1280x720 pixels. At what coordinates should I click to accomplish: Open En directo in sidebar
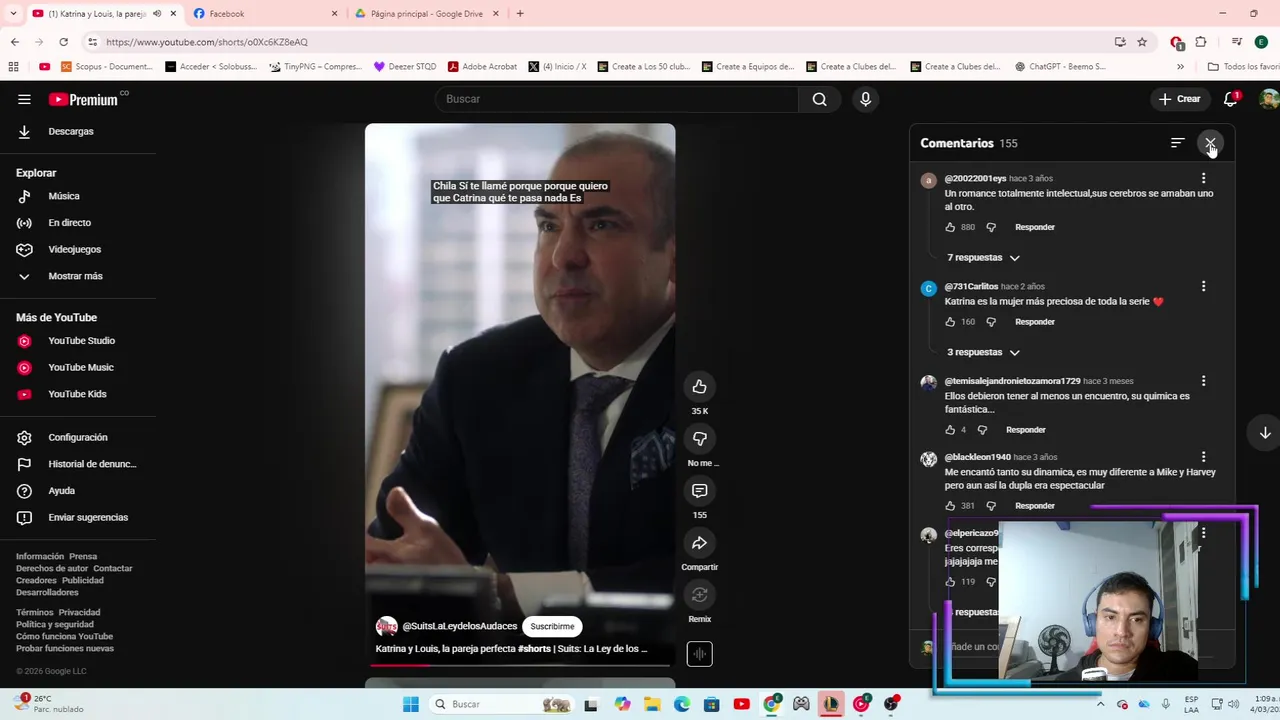(69, 223)
